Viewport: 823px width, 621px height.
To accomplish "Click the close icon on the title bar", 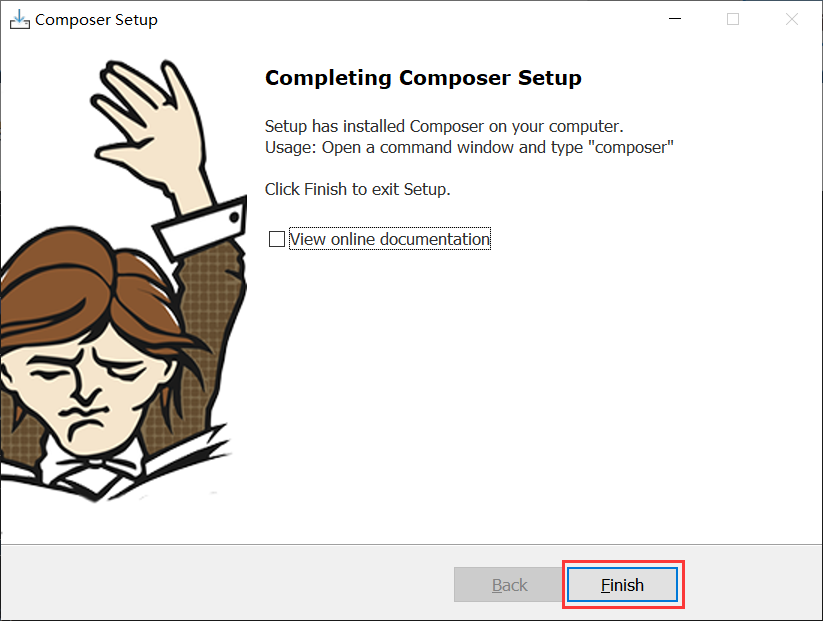I will 791,18.
